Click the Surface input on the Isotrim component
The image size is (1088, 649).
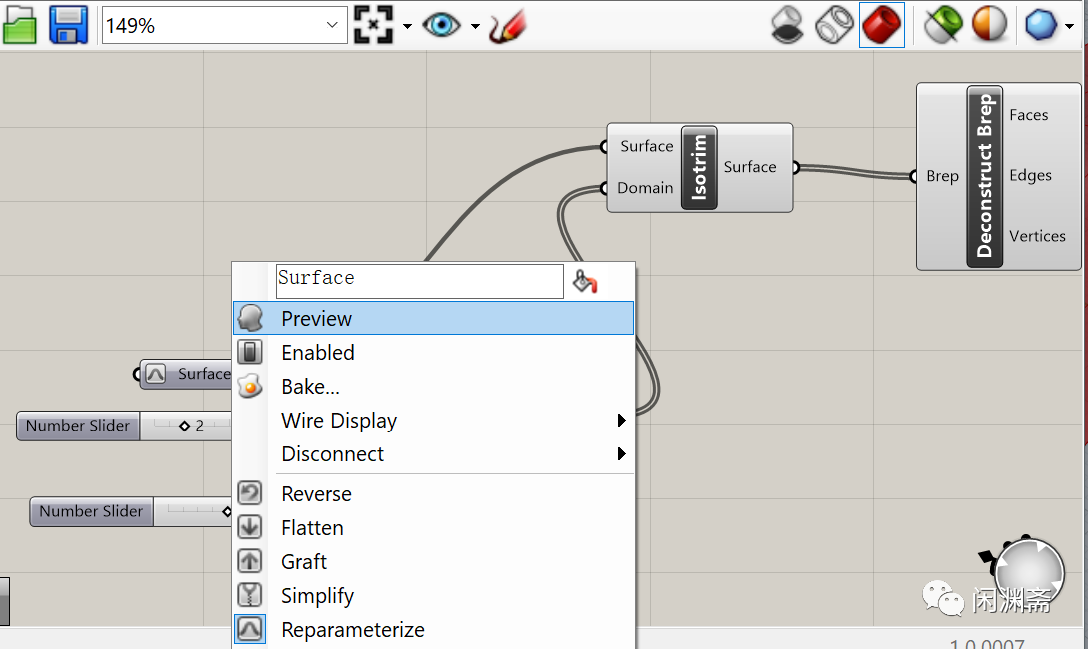(x=646, y=146)
